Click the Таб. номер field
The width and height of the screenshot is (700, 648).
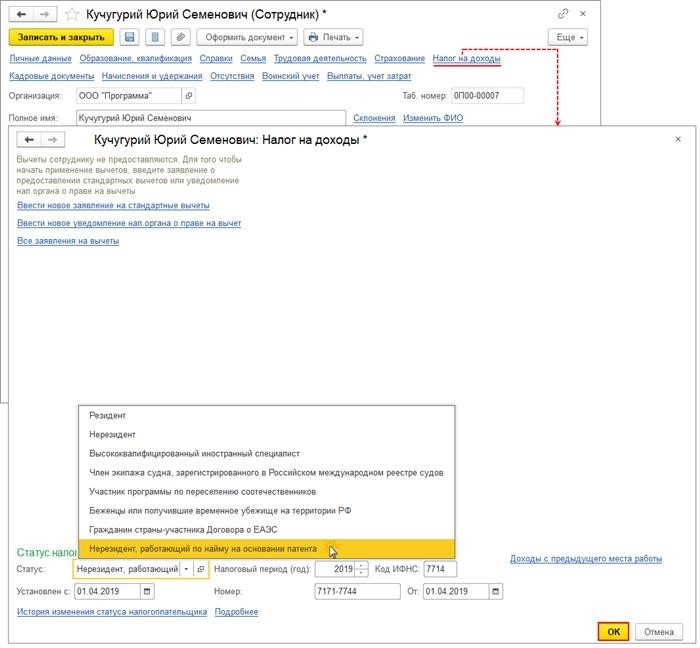tap(488, 96)
